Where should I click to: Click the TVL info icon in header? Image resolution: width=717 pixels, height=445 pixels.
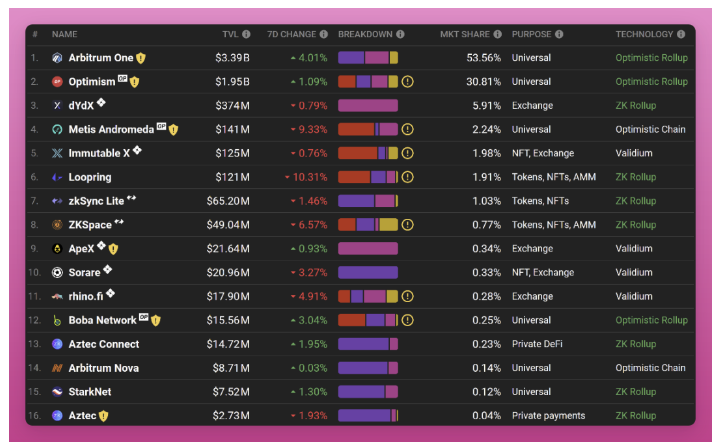coord(246,34)
